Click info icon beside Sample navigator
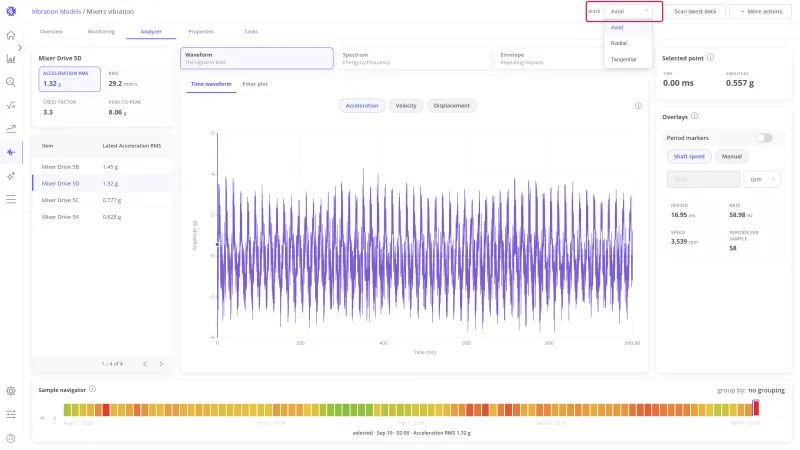This screenshot has height=450, width=800. click(92, 389)
